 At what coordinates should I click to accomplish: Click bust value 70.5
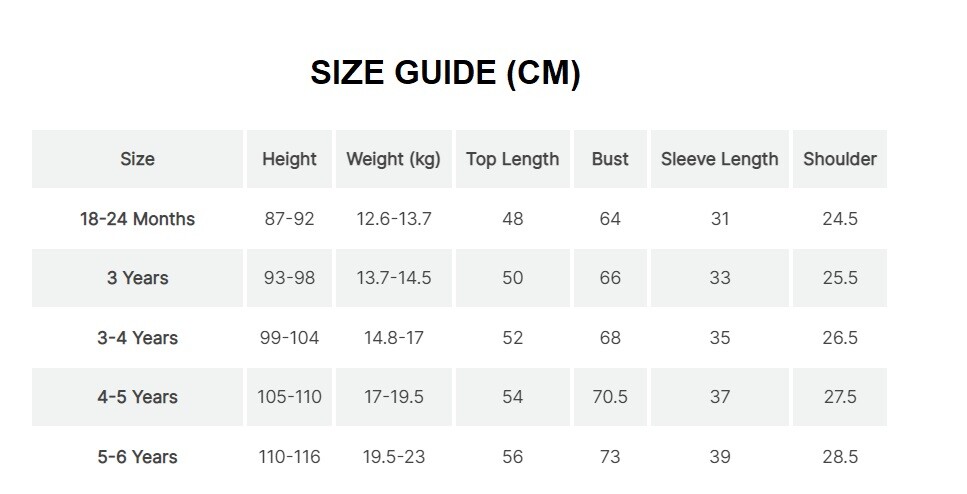pyautogui.click(x=610, y=397)
